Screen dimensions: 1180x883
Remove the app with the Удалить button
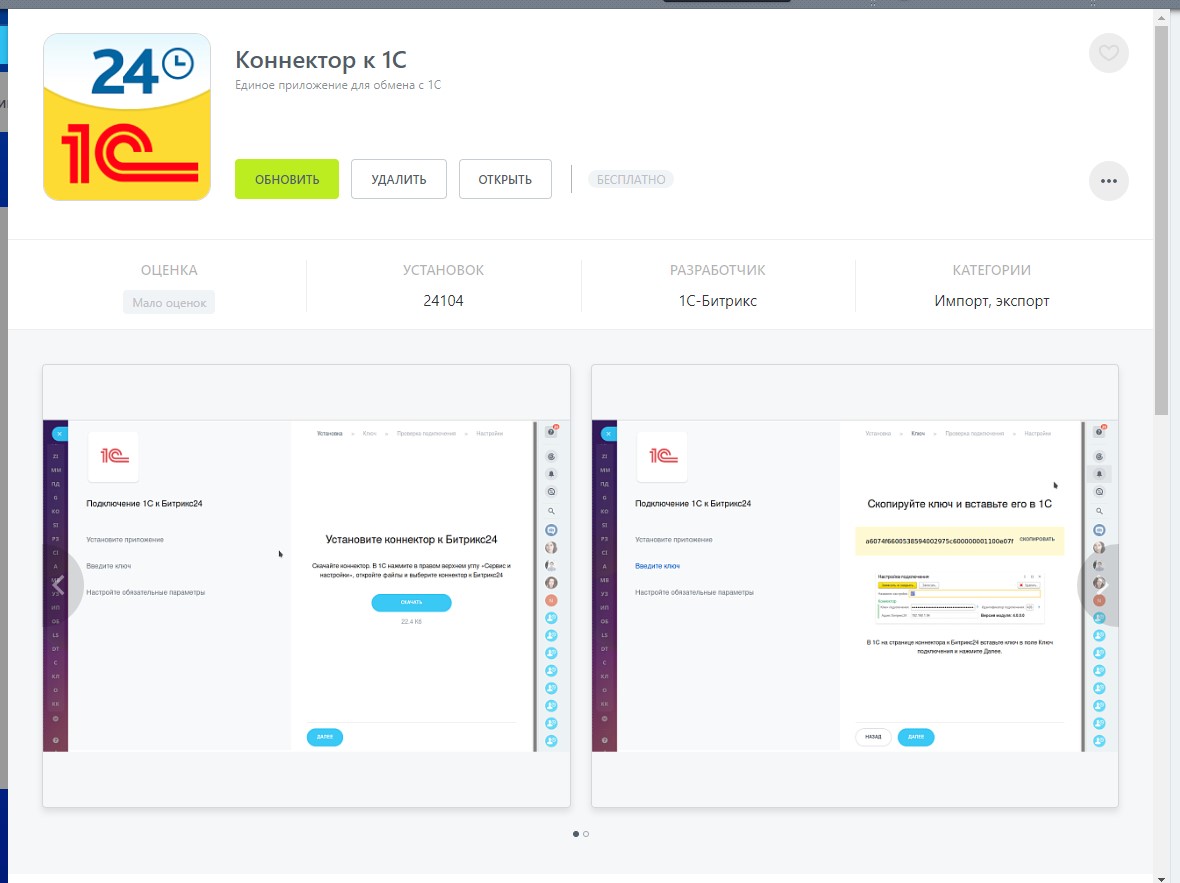[x=399, y=179]
